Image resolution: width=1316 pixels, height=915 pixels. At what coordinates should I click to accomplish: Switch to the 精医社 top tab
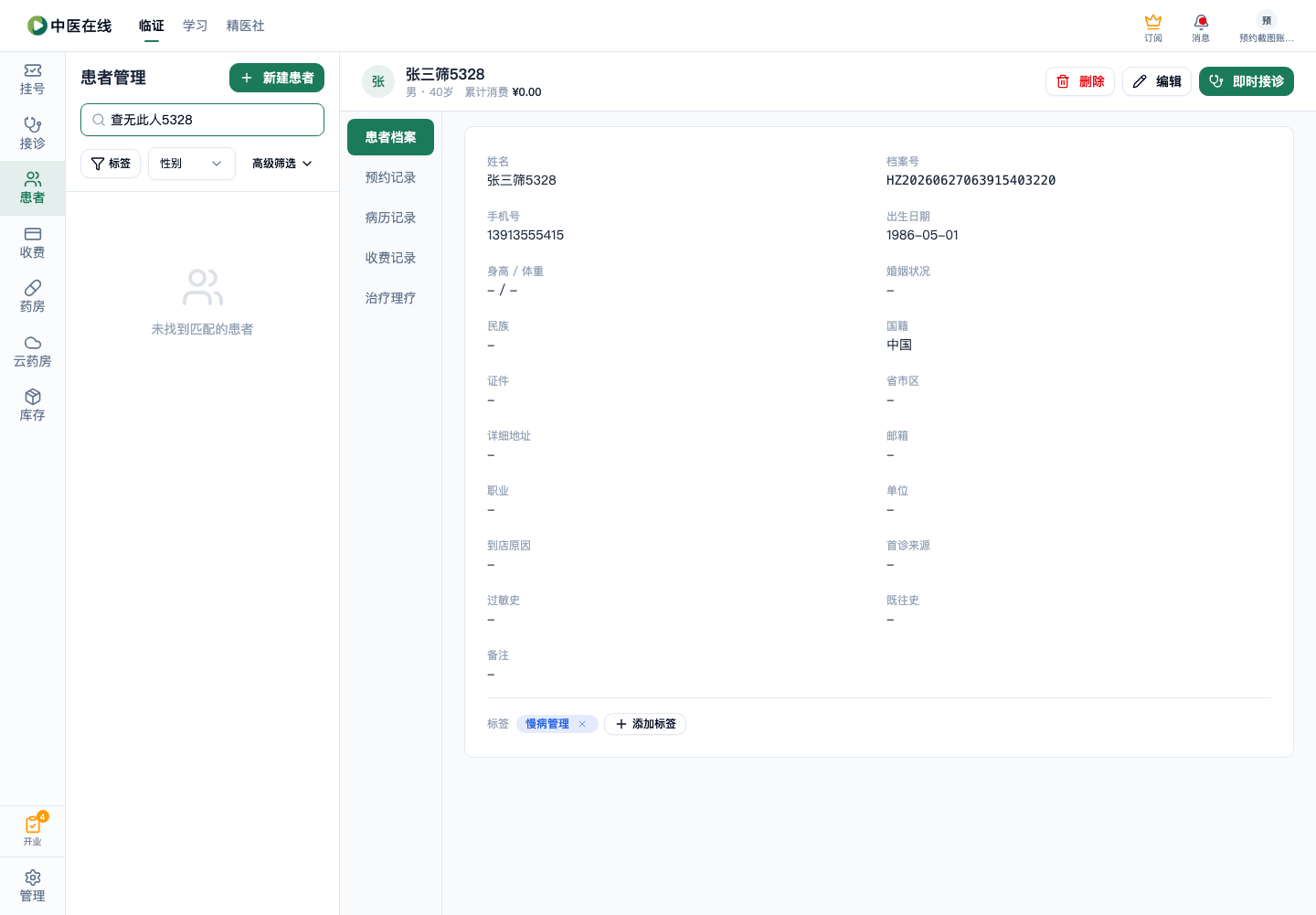[246, 26]
